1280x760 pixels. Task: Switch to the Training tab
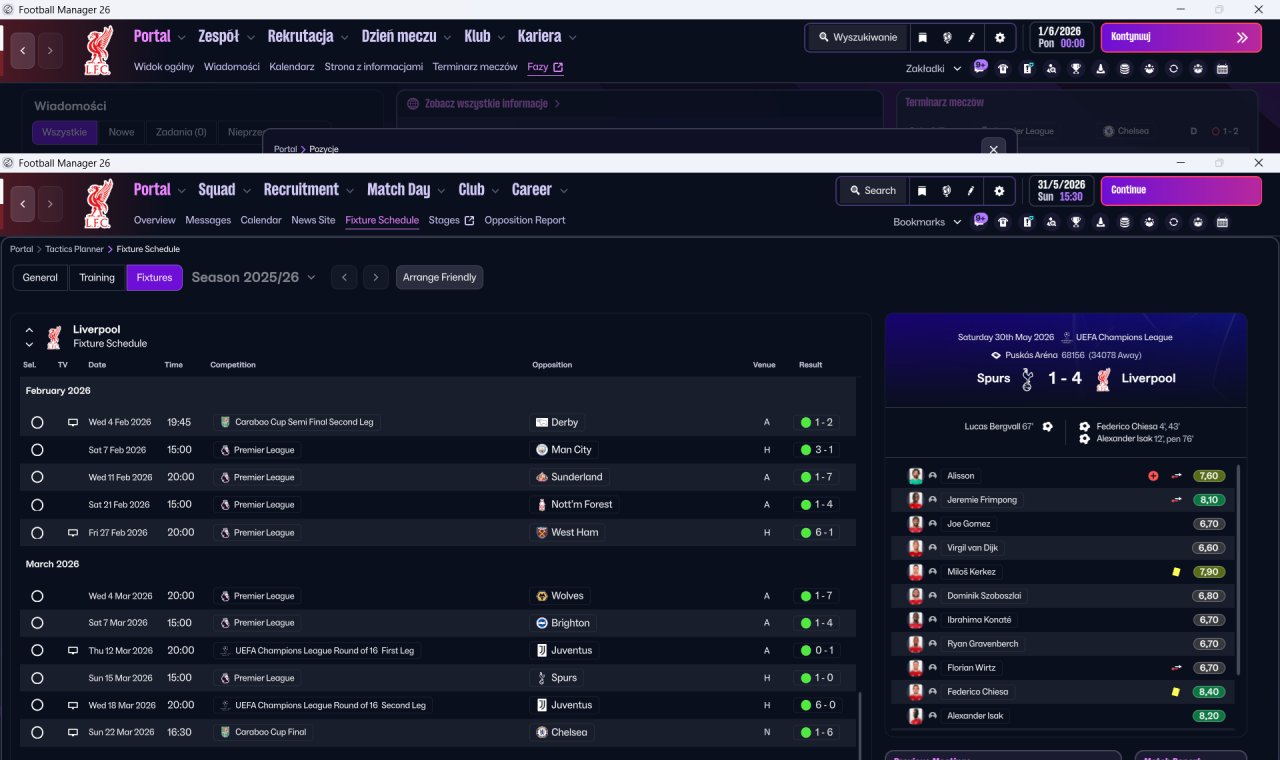click(x=97, y=278)
